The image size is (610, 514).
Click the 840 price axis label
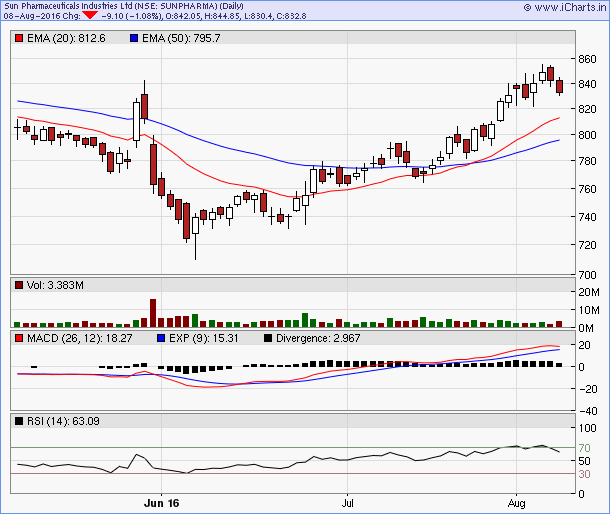click(587, 84)
